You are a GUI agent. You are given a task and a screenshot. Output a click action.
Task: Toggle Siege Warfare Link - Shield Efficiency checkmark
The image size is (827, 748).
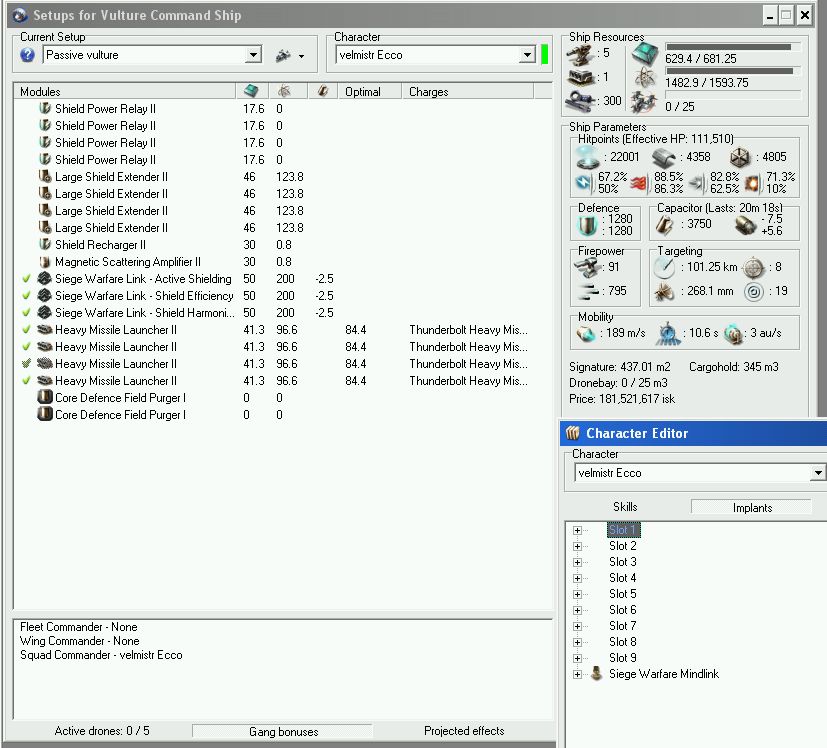pyautogui.click(x=26, y=295)
